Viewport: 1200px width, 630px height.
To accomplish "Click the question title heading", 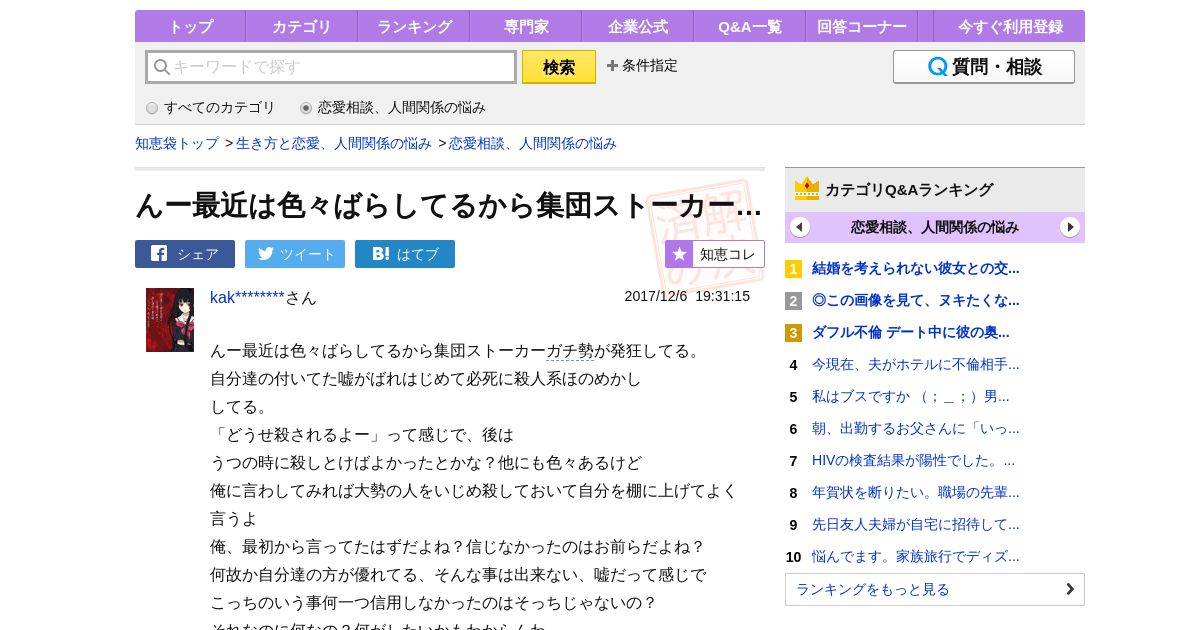I will click(449, 205).
